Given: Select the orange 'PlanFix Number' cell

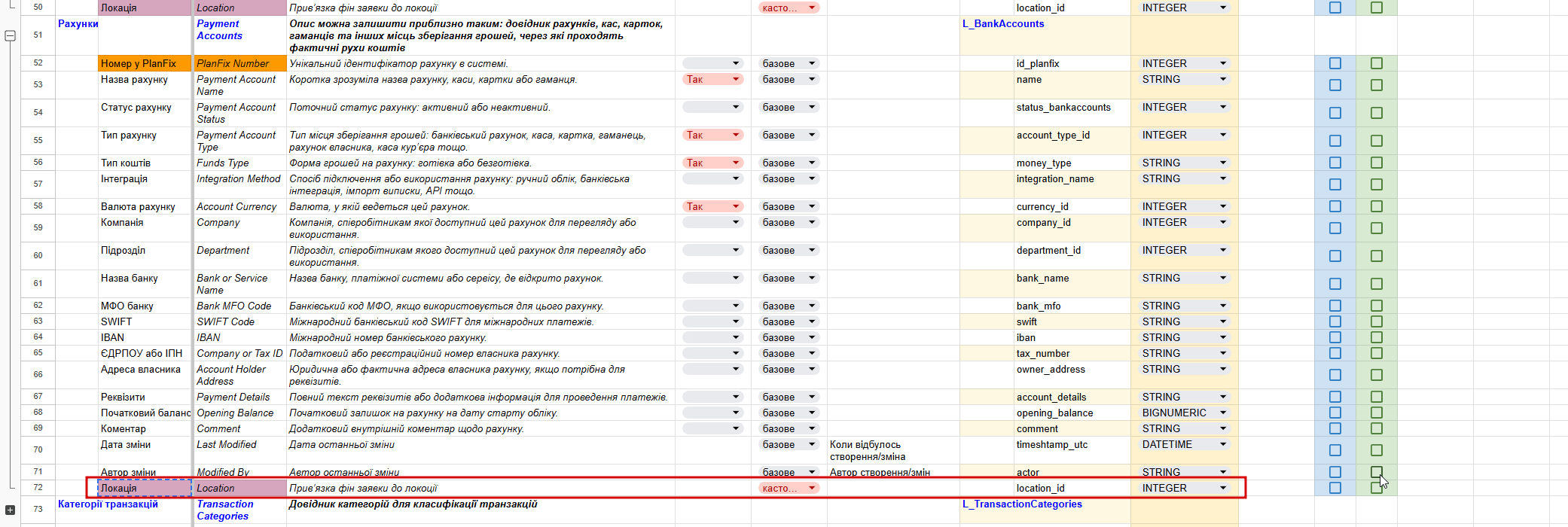Looking at the screenshot, I should pos(239,63).
